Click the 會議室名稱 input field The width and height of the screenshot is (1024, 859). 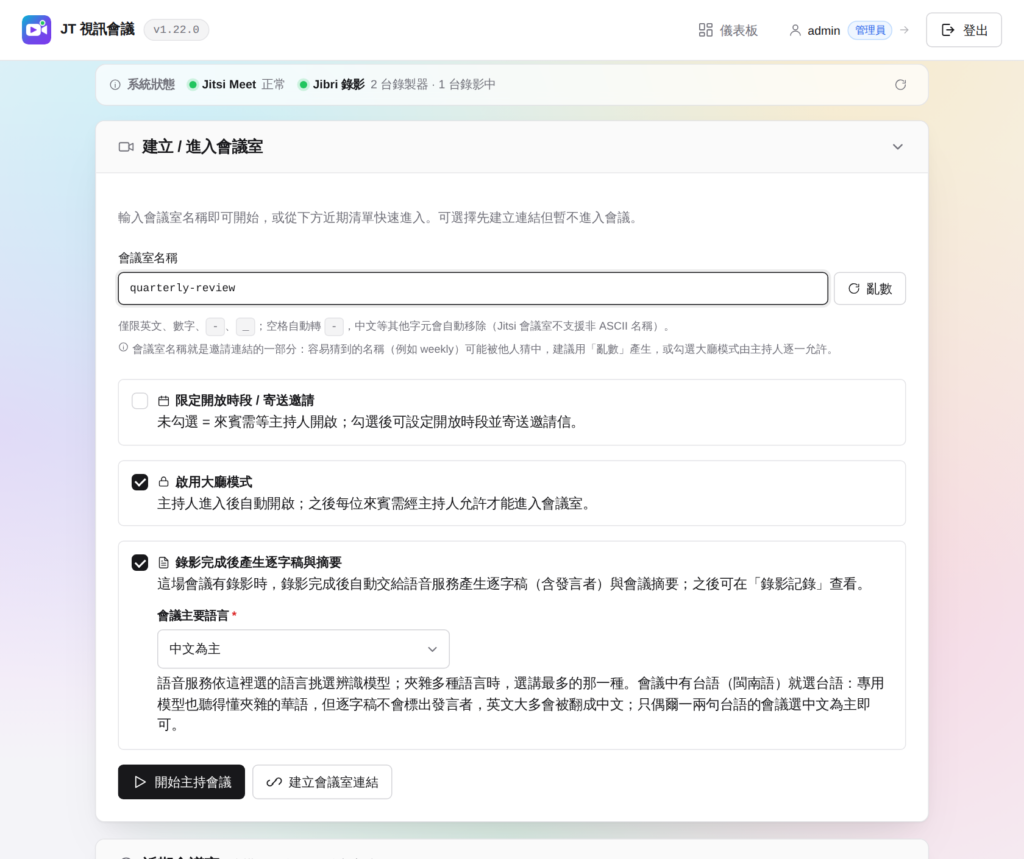[473, 289]
